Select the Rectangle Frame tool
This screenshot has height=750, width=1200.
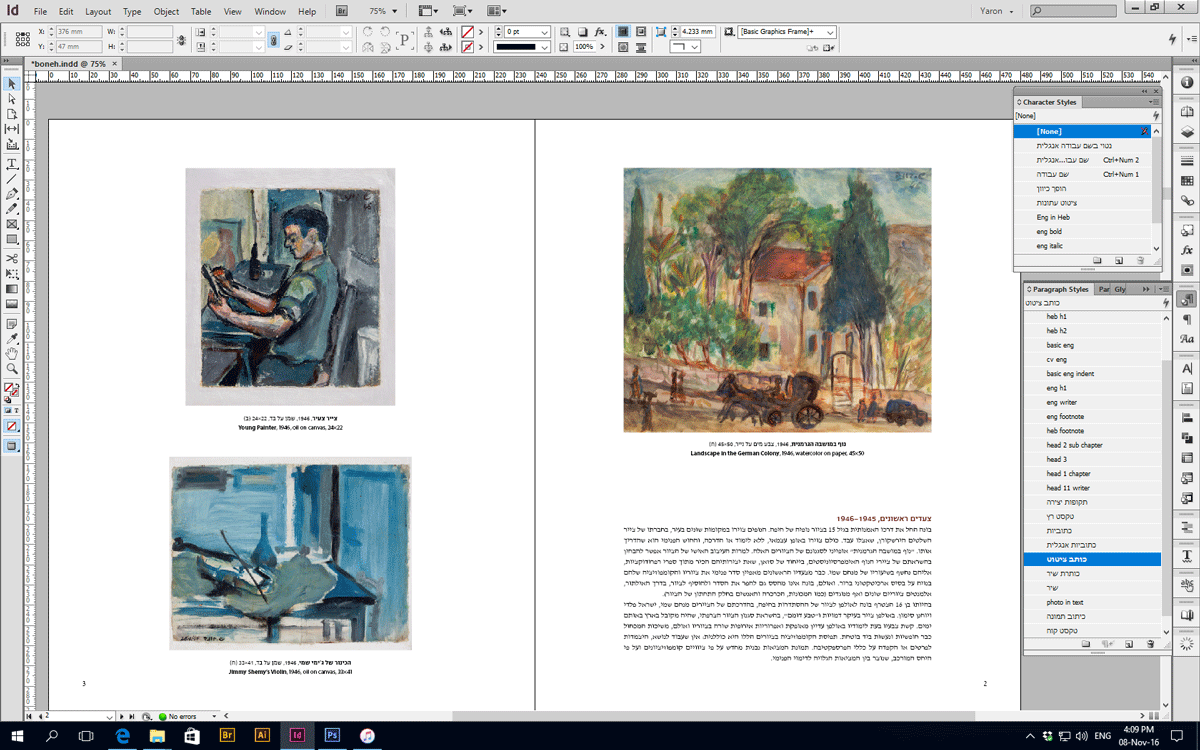[12, 224]
